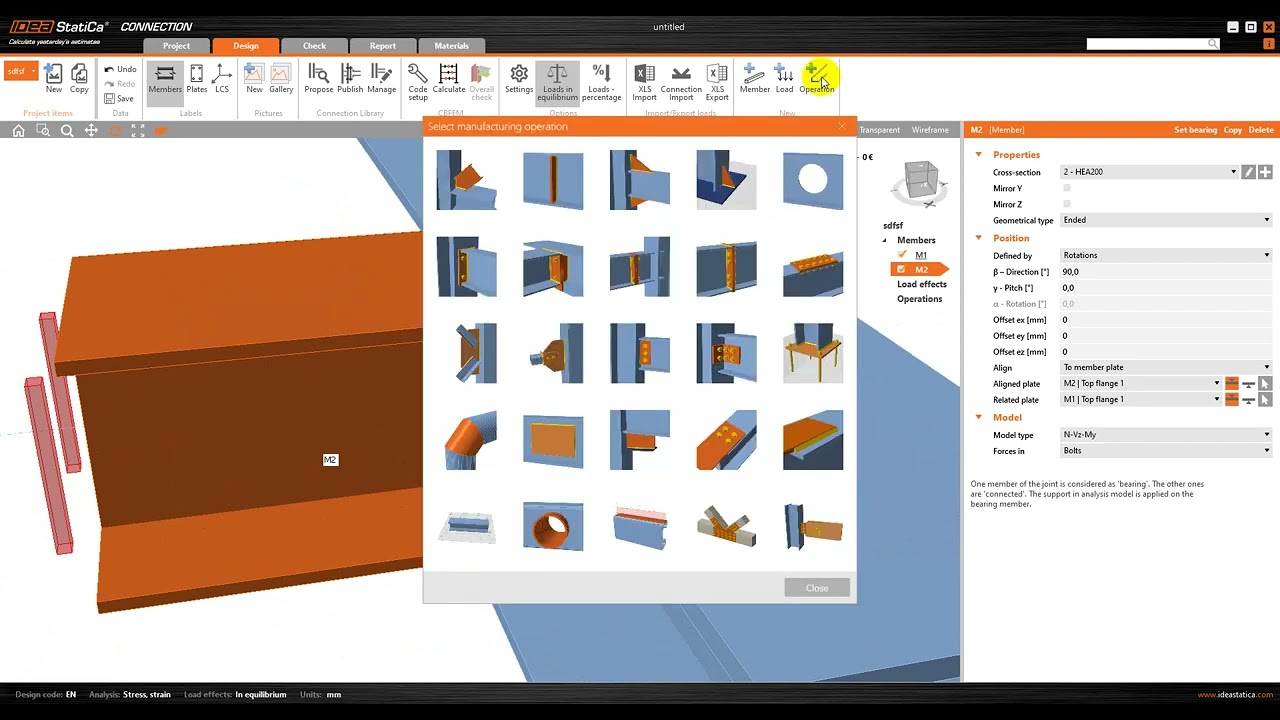This screenshot has width=1280, height=720.
Task: Switch to Materials tab
Action: pyautogui.click(x=451, y=45)
